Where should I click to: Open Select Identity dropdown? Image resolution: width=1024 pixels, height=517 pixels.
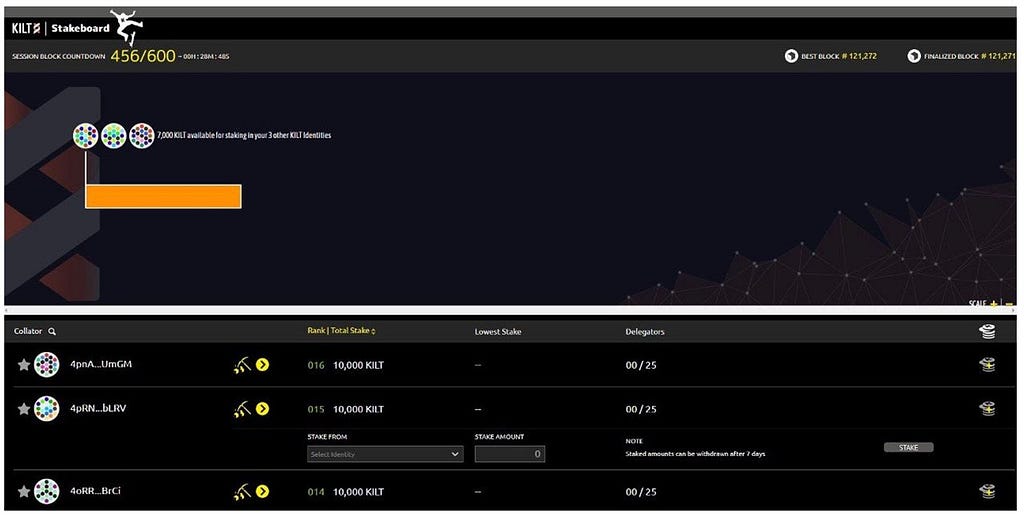[x=385, y=454]
